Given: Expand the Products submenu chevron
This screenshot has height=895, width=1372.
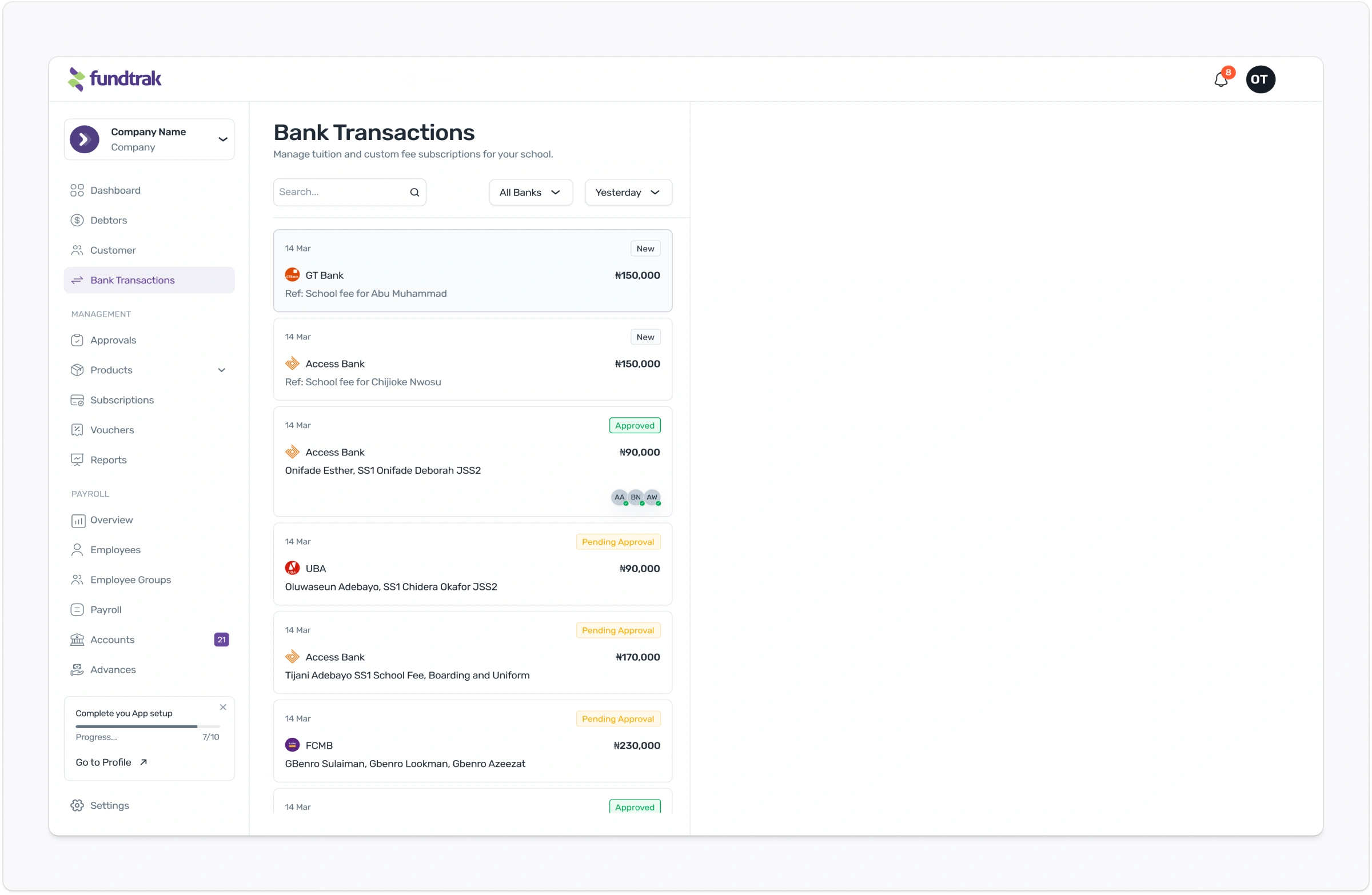Looking at the screenshot, I should [221, 370].
